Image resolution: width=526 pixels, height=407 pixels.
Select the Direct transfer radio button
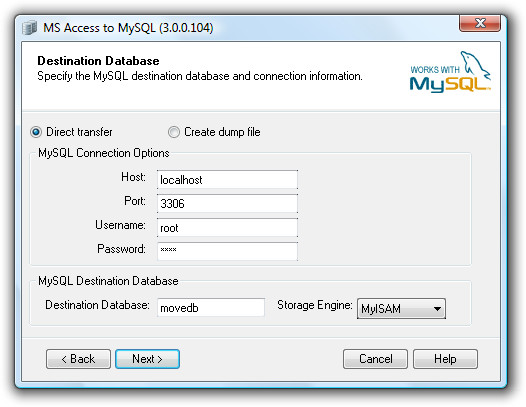point(36,132)
